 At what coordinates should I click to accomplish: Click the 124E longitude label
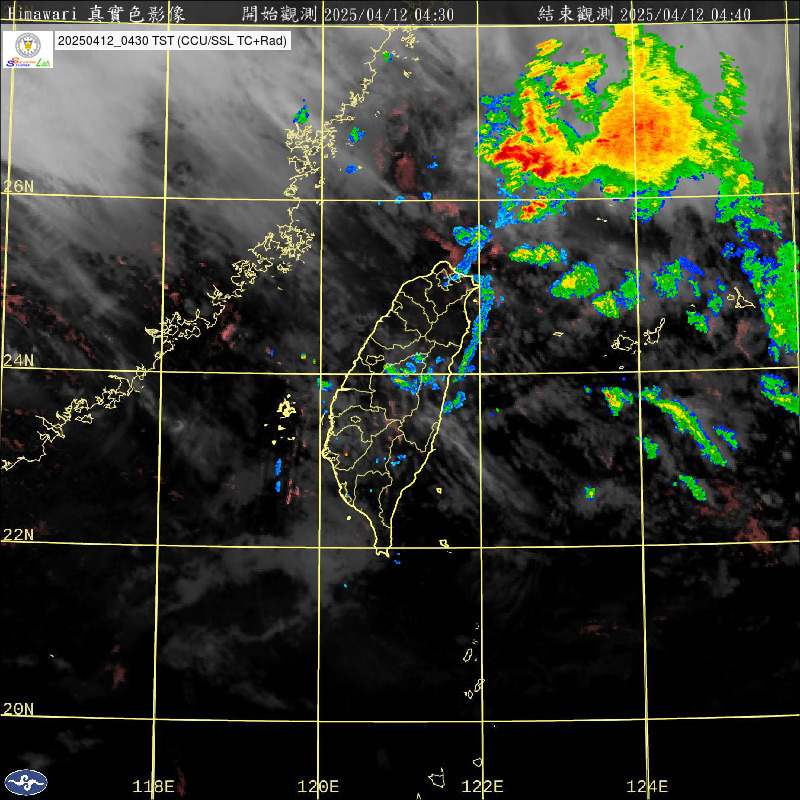[x=647, y=786]
